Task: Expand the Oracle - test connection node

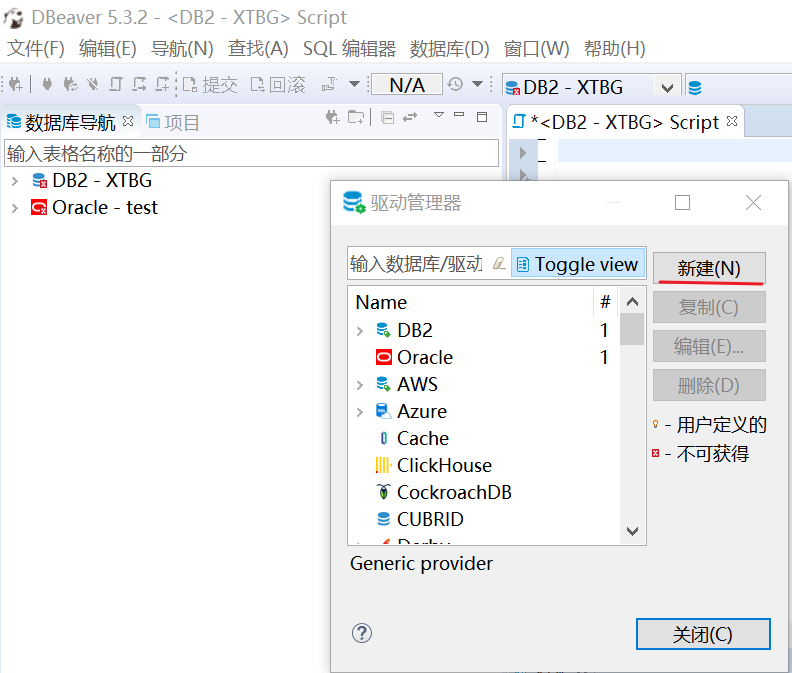Action: [x=15, y=208]
